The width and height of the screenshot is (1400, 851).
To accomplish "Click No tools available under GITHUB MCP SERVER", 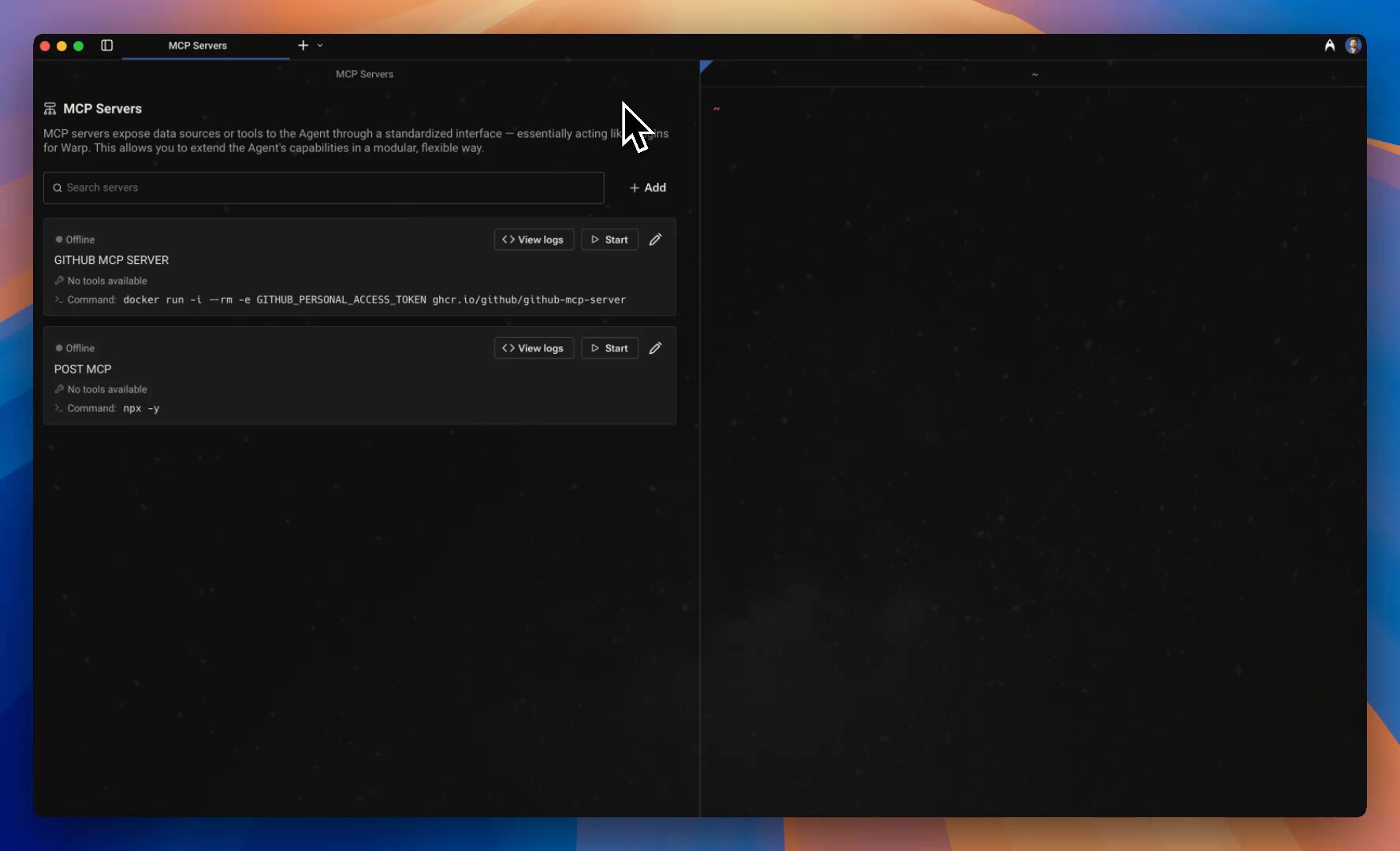I will coord(101,281).
